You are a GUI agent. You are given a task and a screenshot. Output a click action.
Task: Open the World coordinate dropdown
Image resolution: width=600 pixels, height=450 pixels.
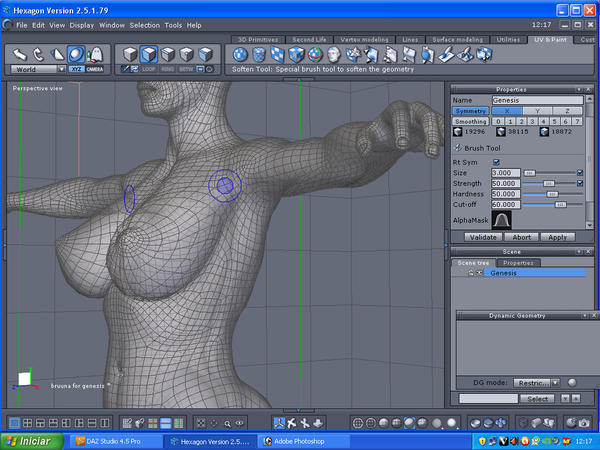(x=39, y=69)
